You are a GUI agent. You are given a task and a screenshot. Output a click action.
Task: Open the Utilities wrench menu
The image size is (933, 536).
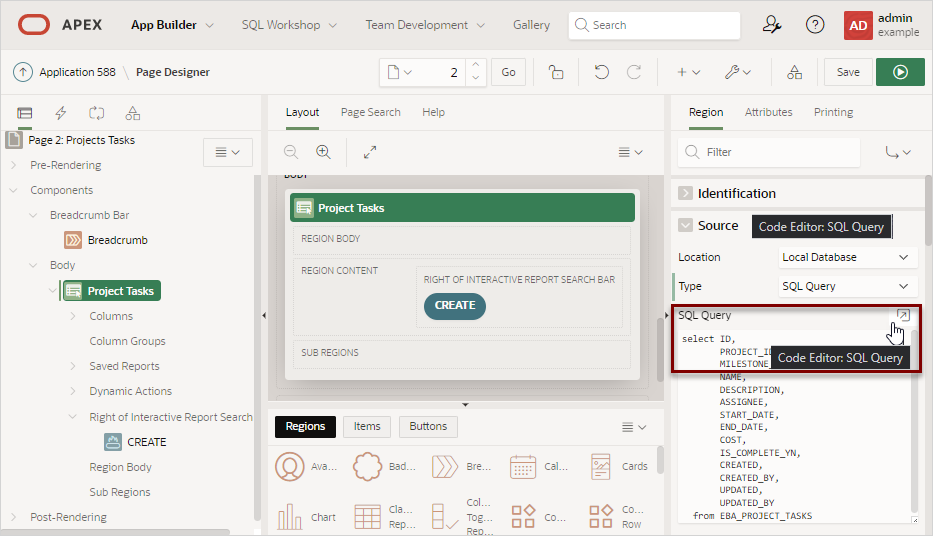(738, 72)
